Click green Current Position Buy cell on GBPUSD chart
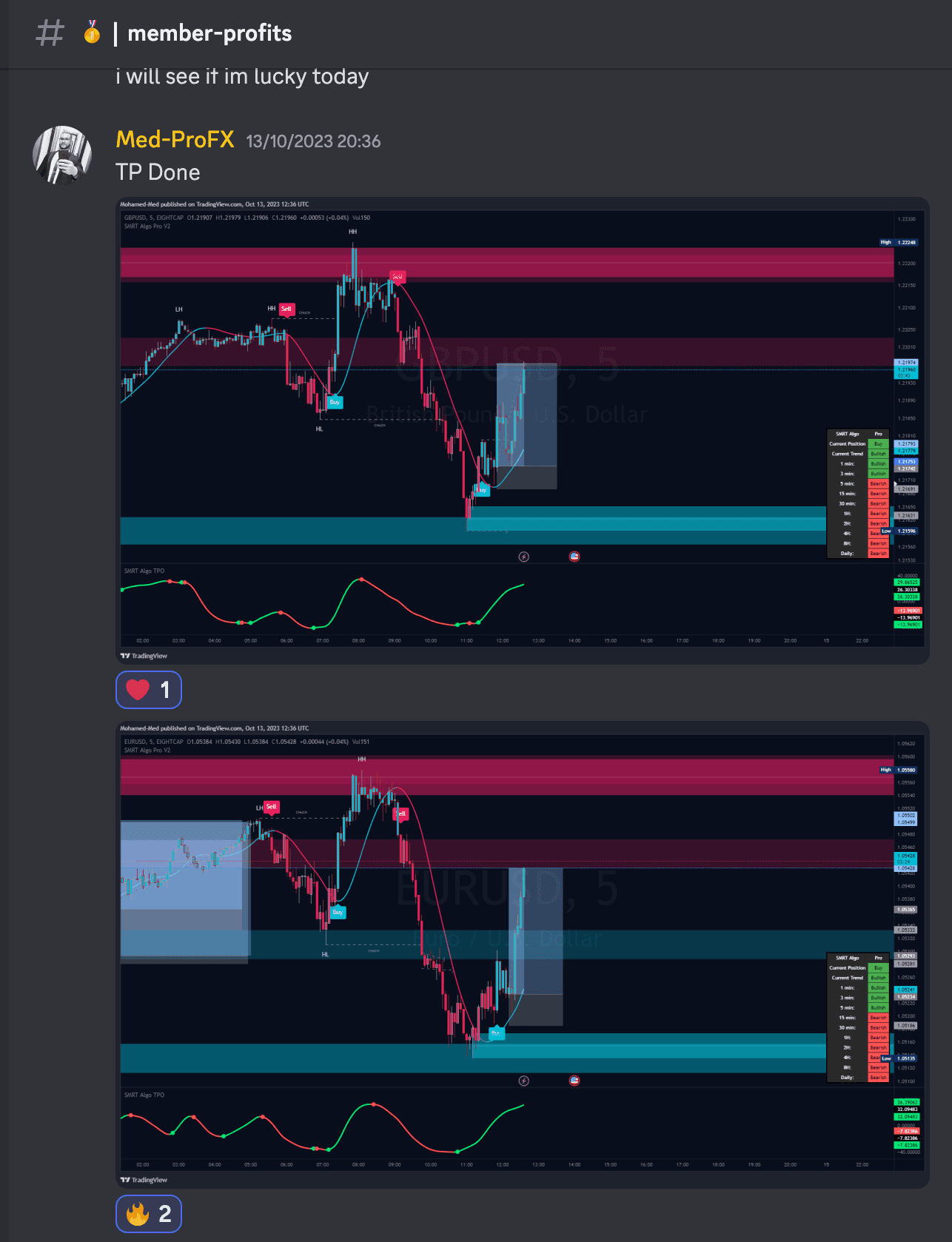Screen dimensions: 952x1242 tap(878, 444)
